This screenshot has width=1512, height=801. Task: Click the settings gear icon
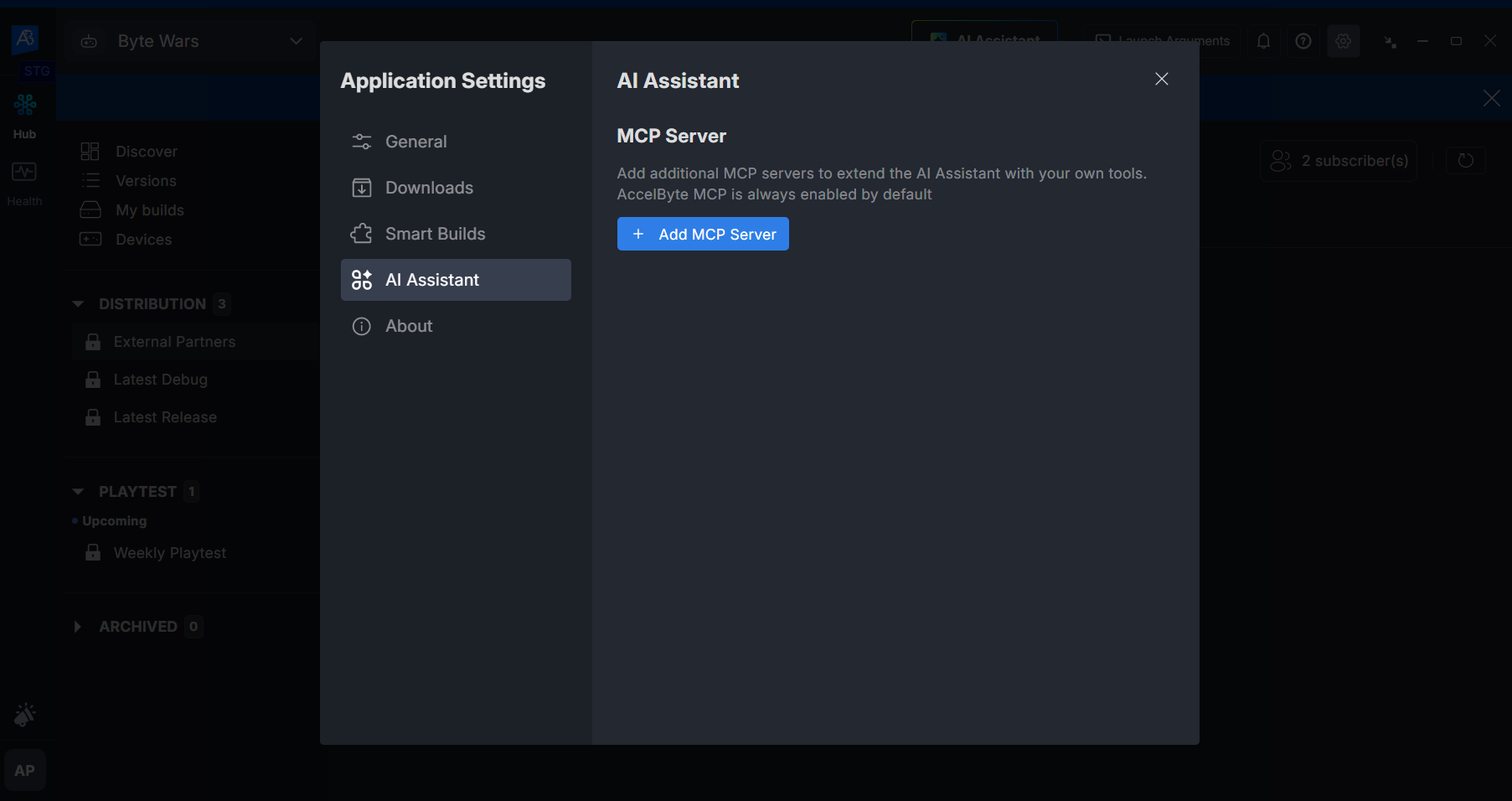pos(1343,40)
